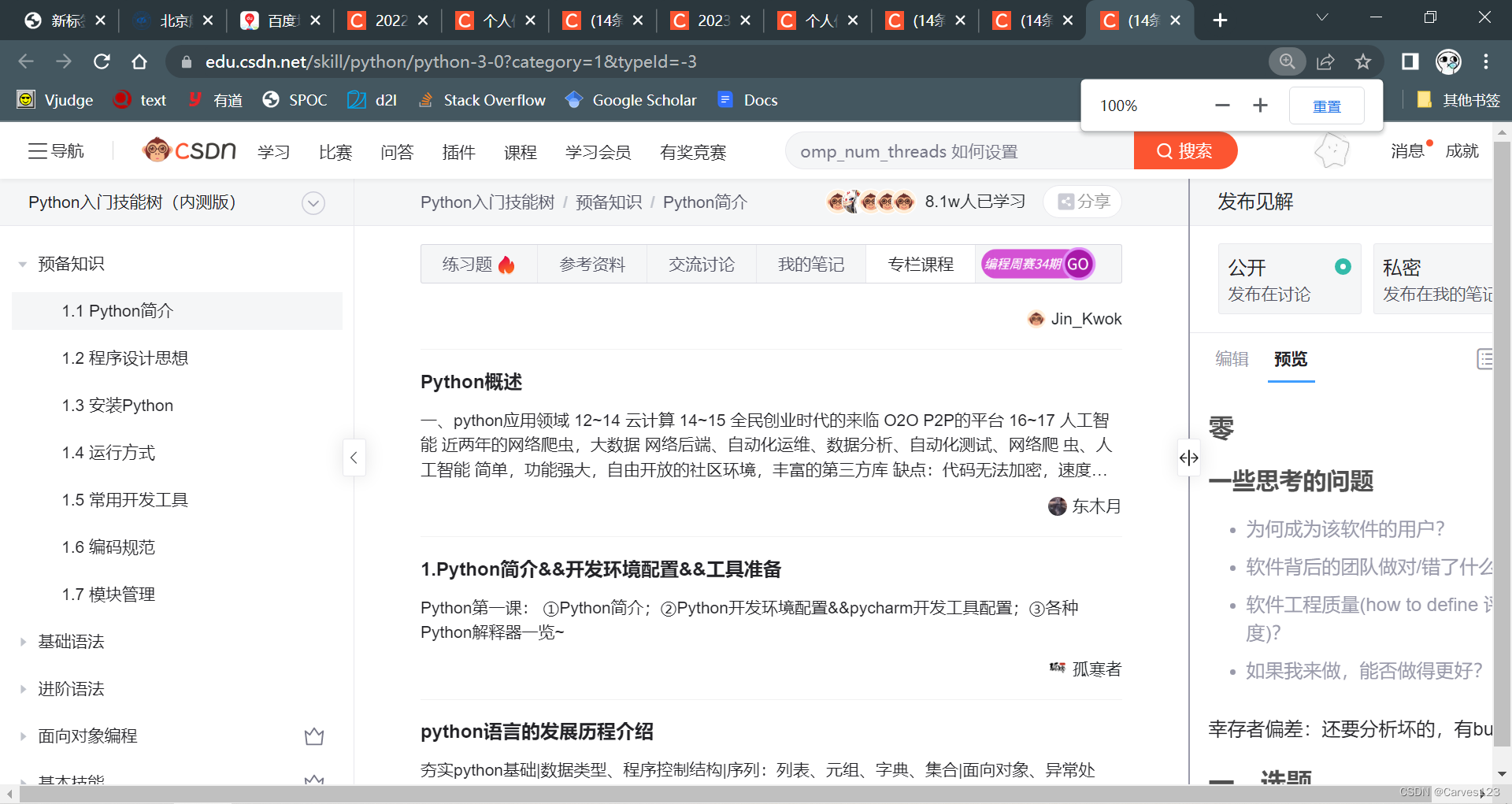
Task: Open the browser profile avatar
Action: pyautogui.click(x=1448, y=61)
